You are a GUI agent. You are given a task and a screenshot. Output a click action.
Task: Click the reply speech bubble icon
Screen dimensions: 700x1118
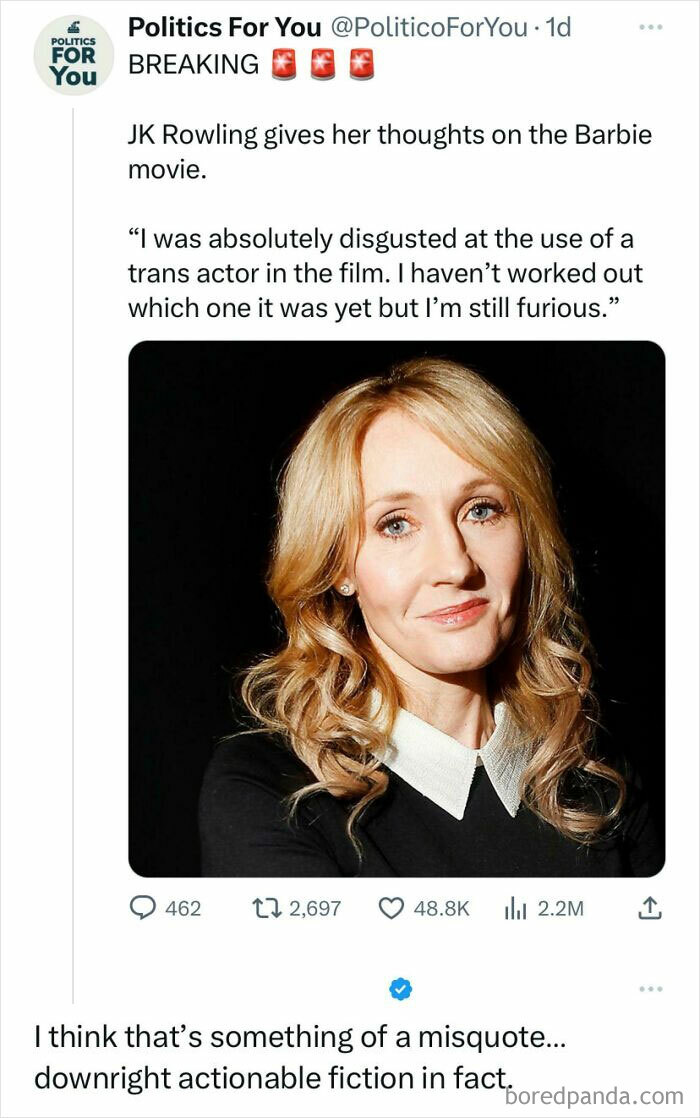(x=142, y=908)
